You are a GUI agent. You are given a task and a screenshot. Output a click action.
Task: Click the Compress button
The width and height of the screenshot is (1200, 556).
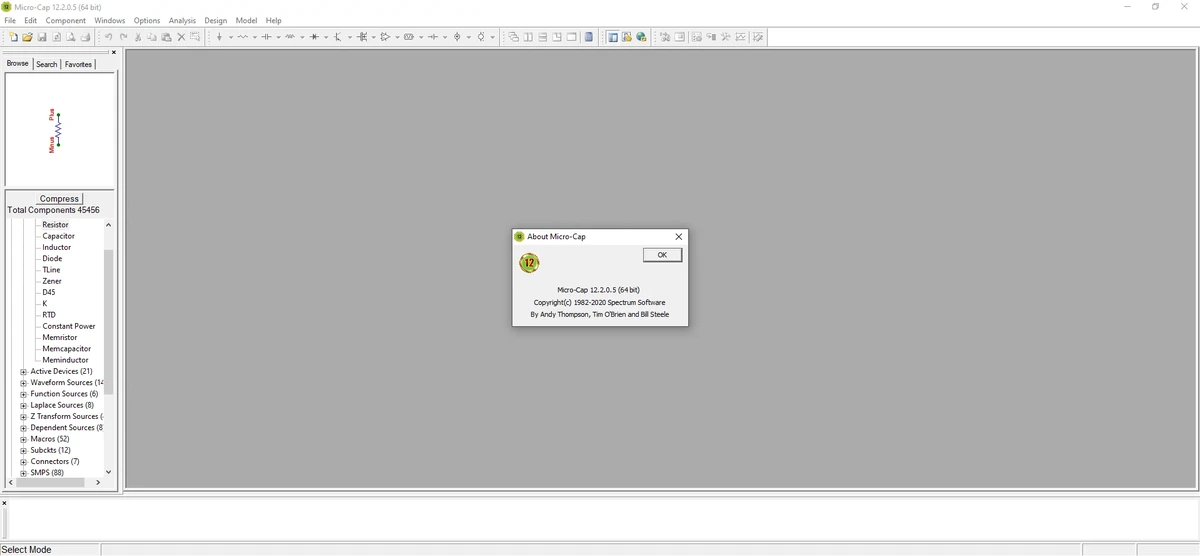pyautogui.click(x=60, y=199)
